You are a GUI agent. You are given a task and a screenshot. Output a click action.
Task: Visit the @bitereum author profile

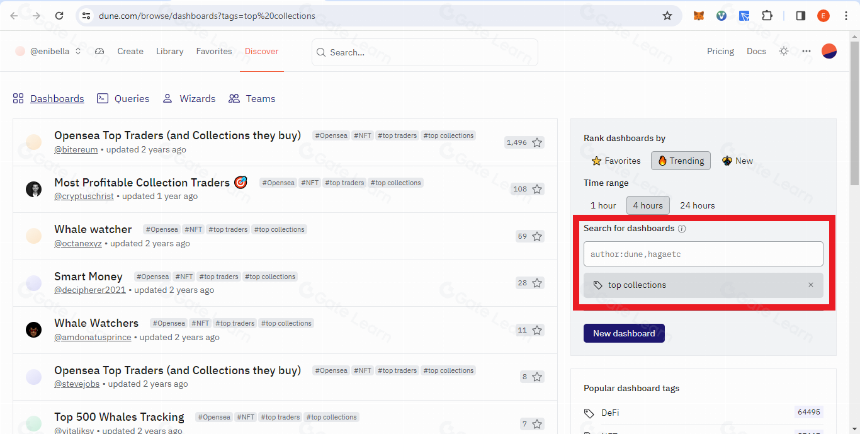click(76, 149)
